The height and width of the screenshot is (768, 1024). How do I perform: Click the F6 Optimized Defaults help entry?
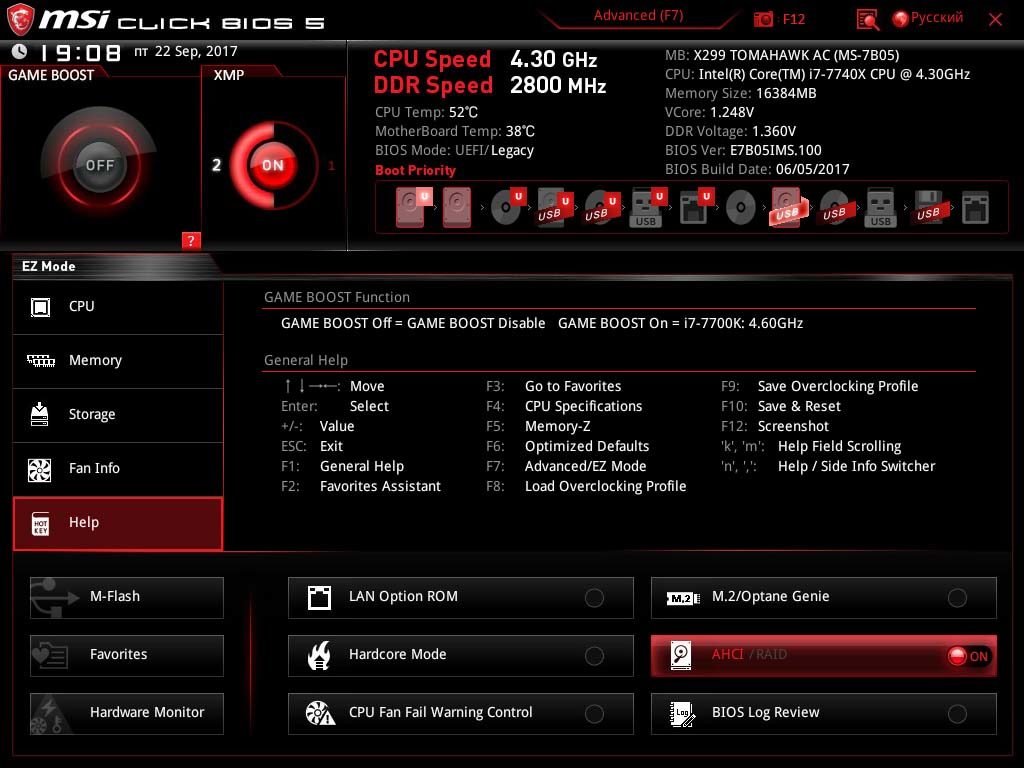[x=568, y=446]
